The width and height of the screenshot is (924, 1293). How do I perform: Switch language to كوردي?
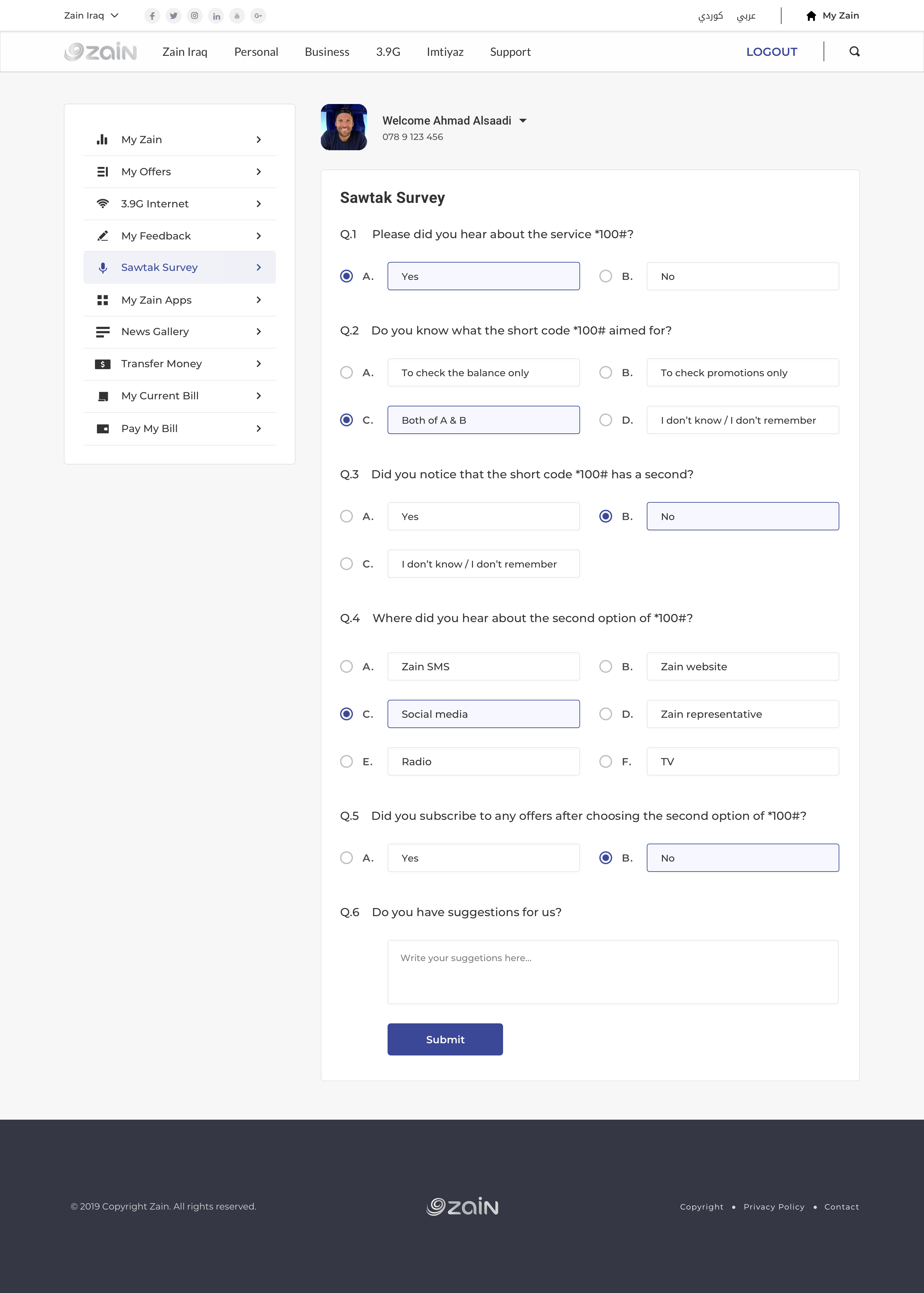(711, 16)
